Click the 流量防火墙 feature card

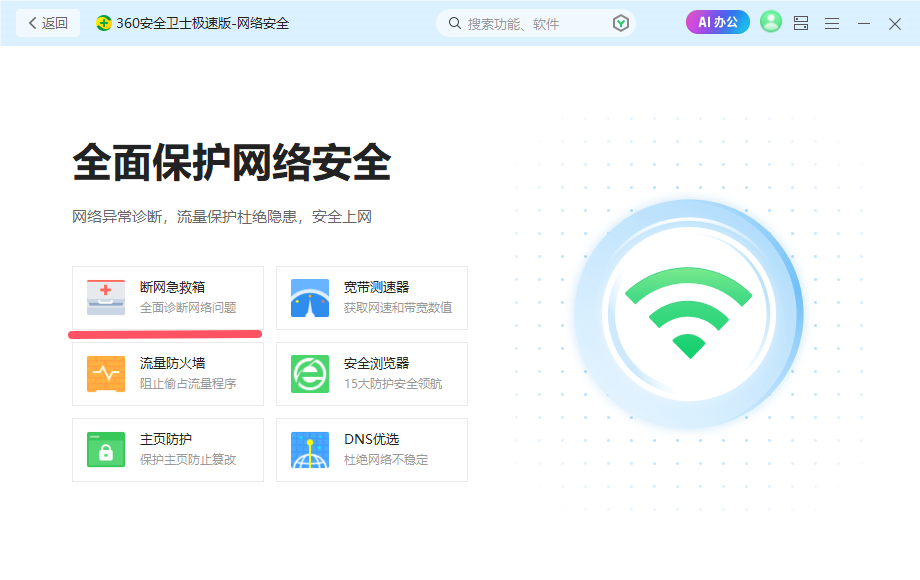(x=167, y=373)
